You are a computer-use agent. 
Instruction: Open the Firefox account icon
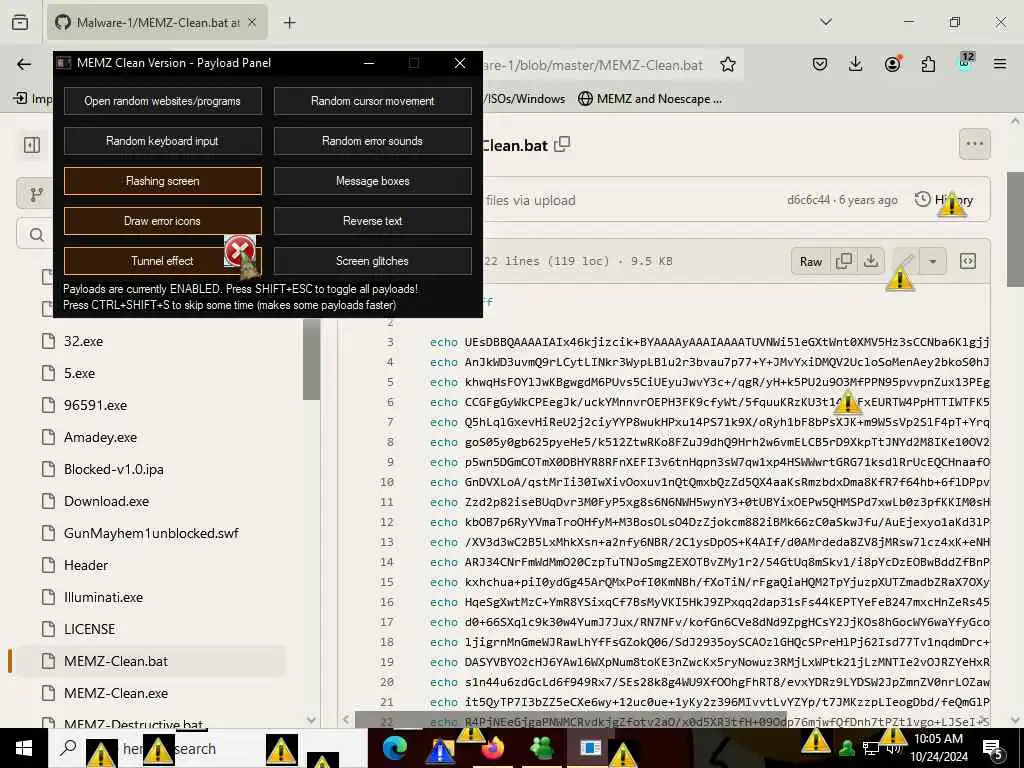click(892, 64)
